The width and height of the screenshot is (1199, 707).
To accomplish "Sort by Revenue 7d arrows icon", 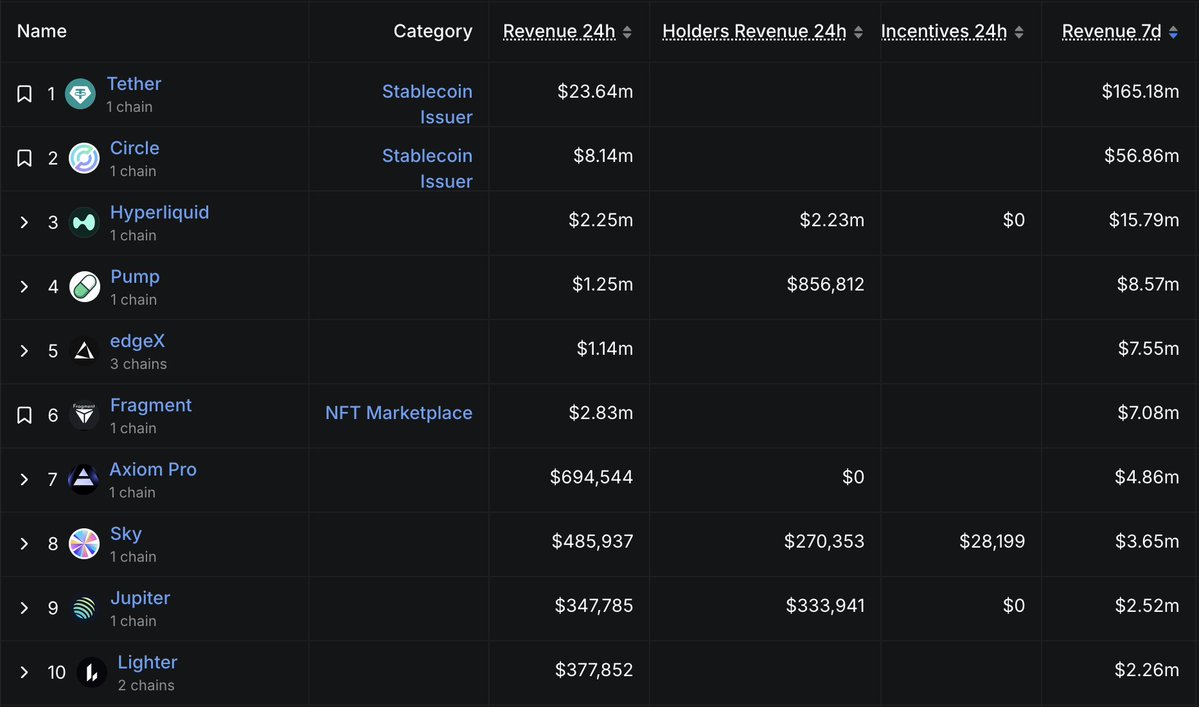I will 1173,32.
